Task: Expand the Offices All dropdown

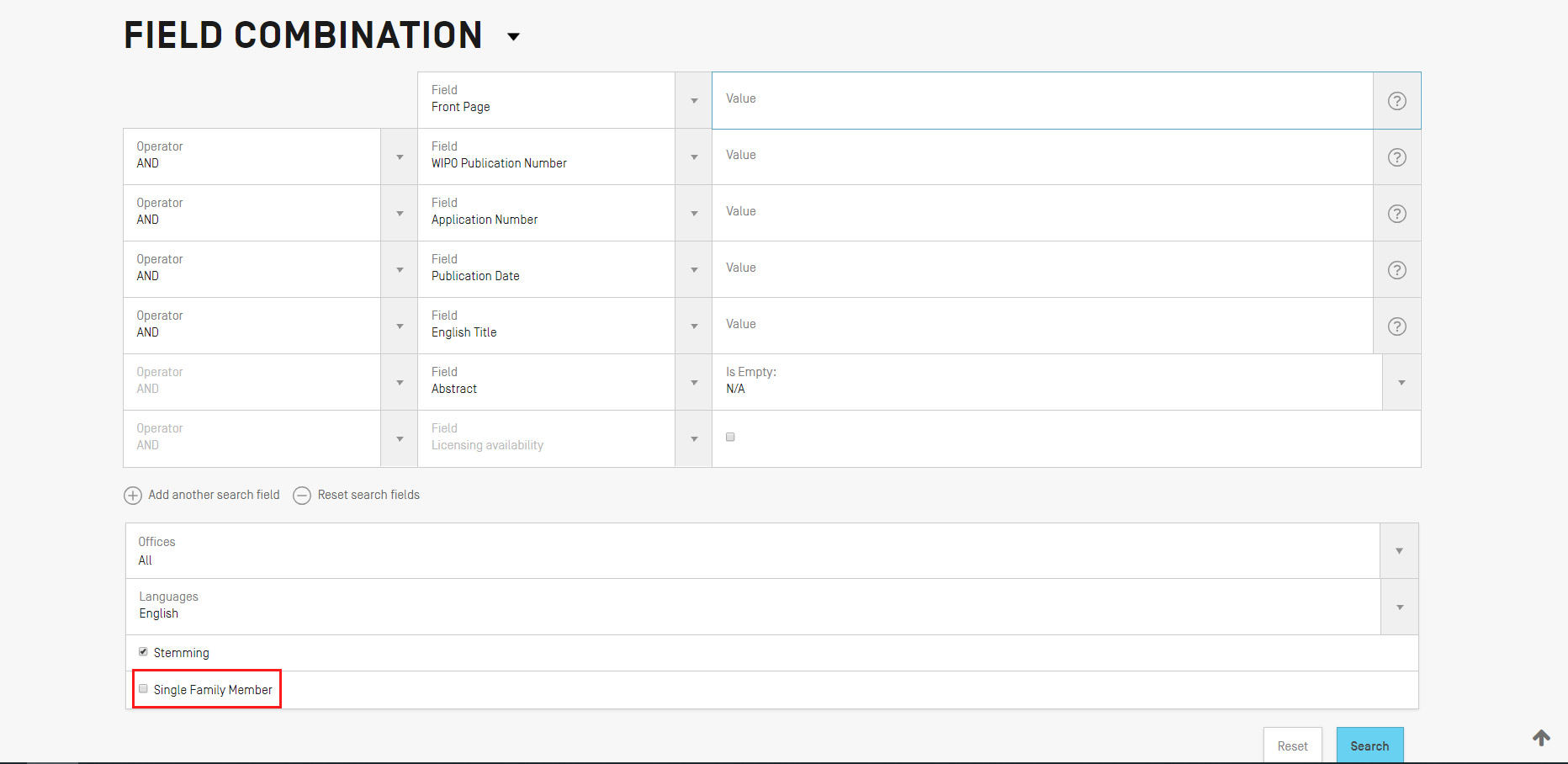Action: coord(1399,551)
